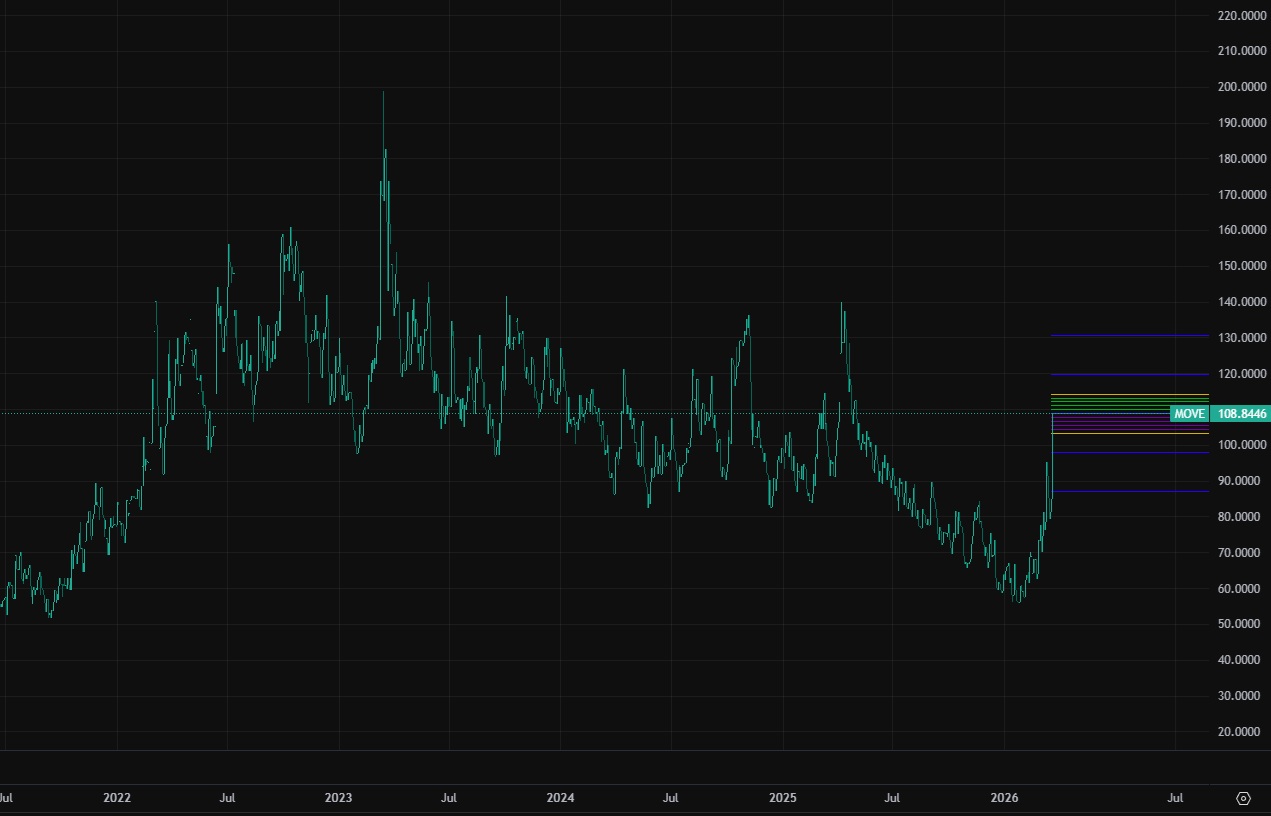Select the blue horizontal line at 120 level
This screenshot has width=1271, height=816.
1130,374
